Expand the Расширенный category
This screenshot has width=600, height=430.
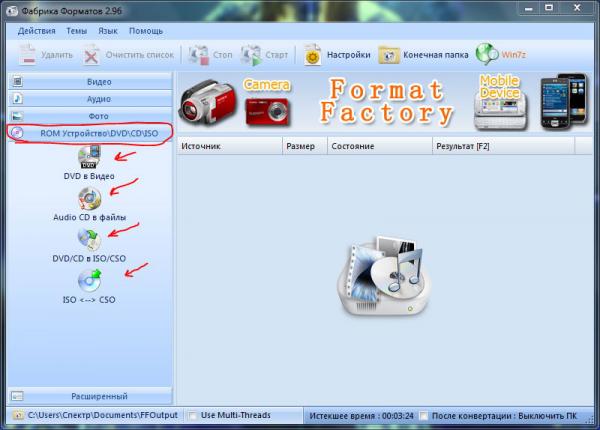click(x=90, y=396)
